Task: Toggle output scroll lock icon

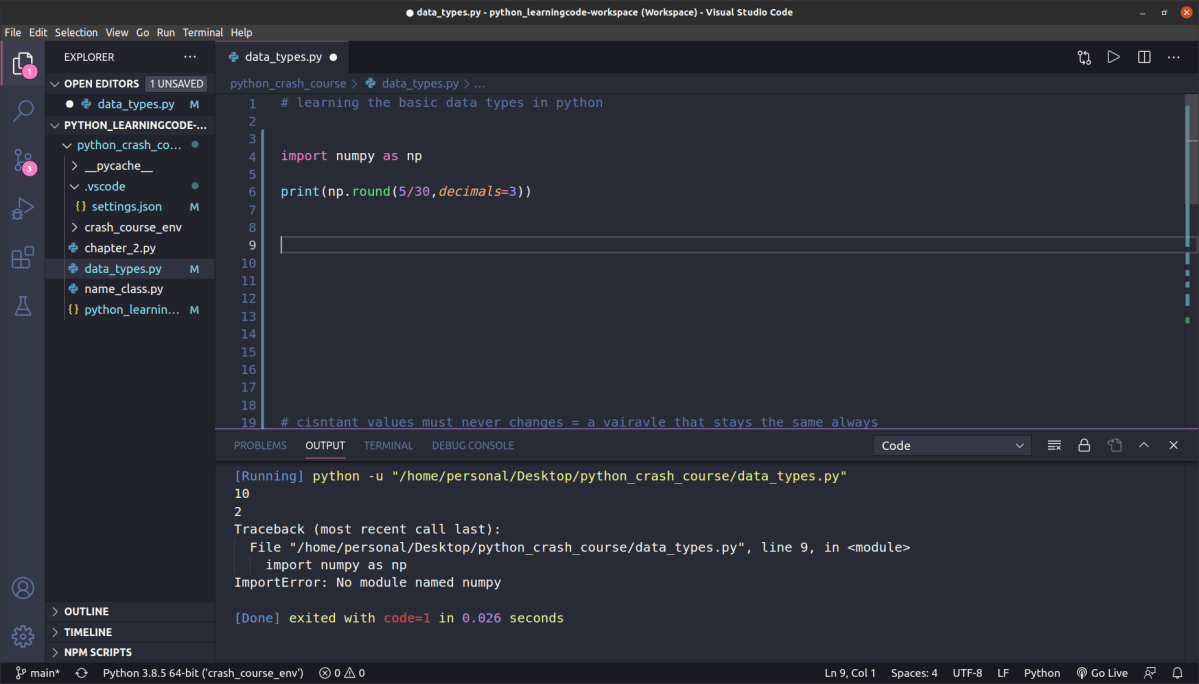Action: (x=1084, y=446)
